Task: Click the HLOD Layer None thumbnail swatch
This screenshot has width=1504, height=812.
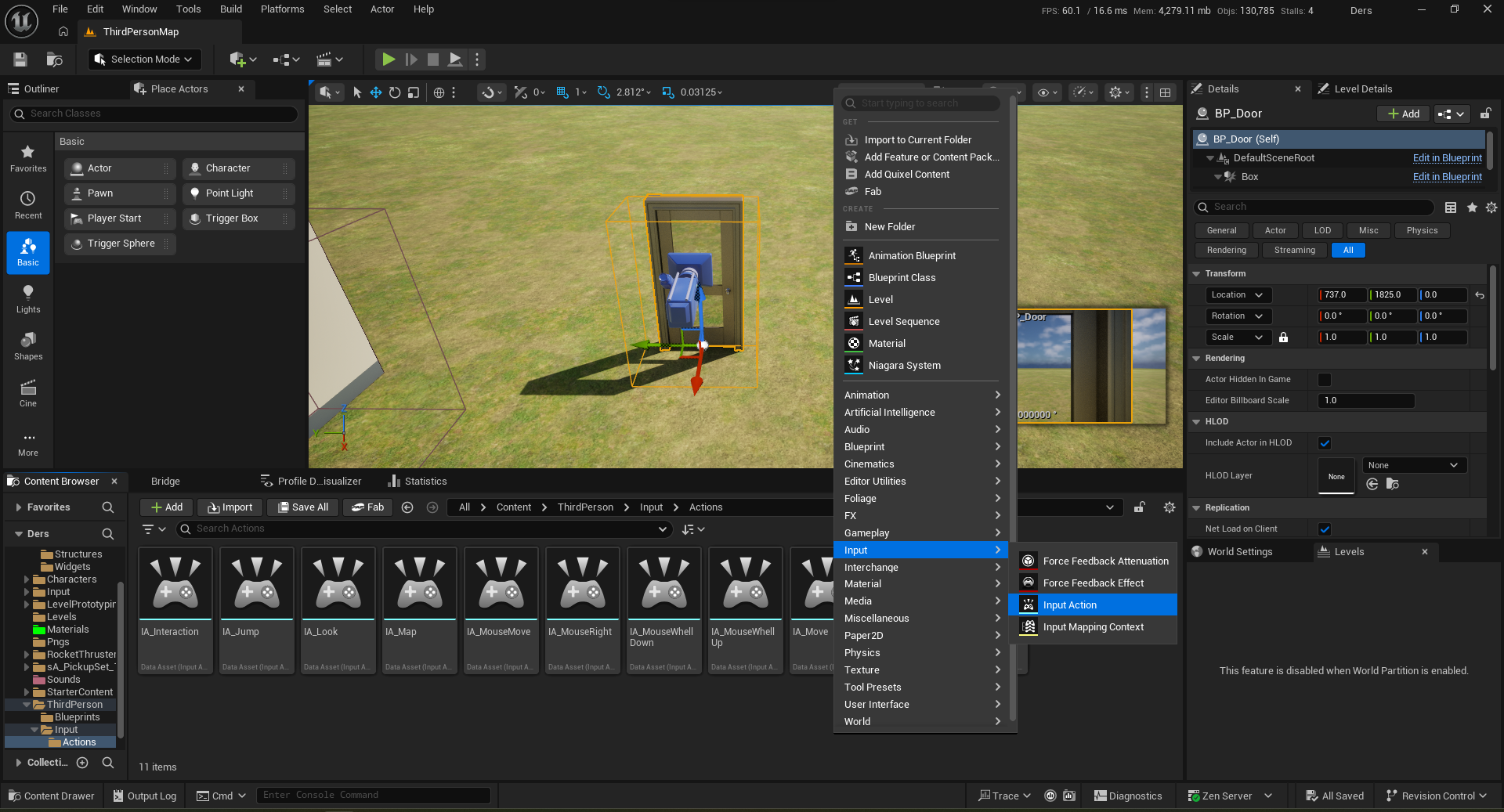Action: tap(1336, 476)
